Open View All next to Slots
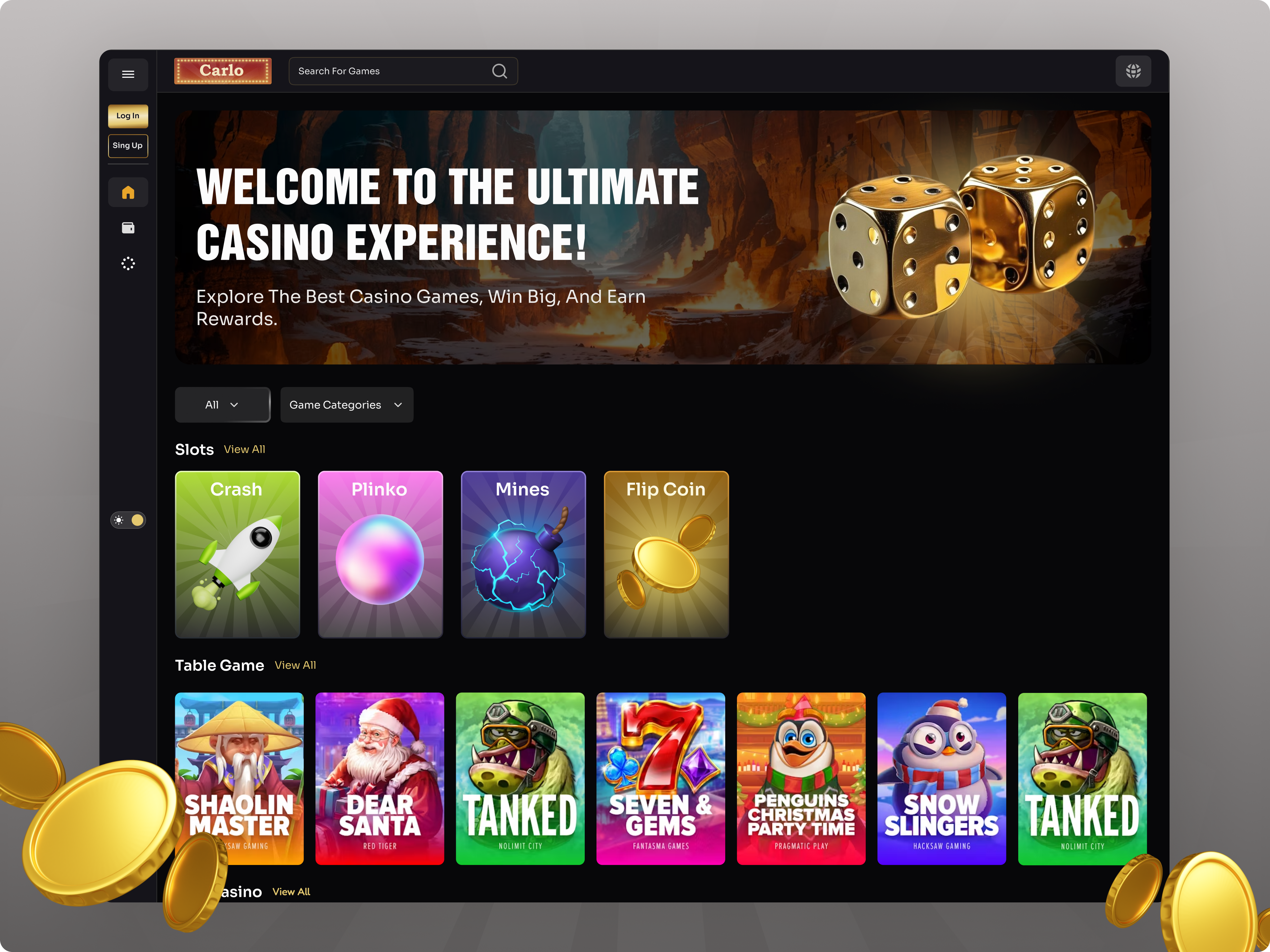 pos(244,450)
